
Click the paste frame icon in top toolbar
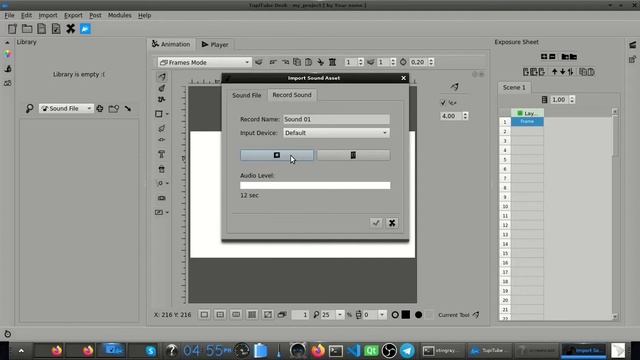pos(309,62)
